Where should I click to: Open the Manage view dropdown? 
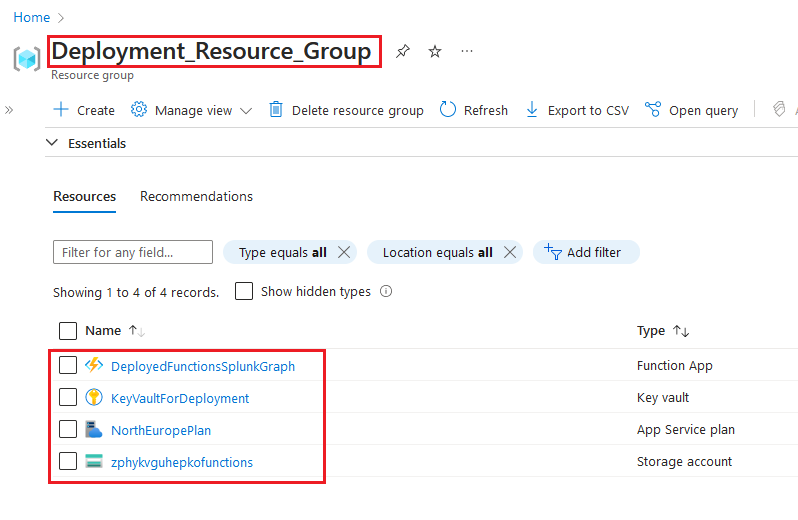(192, 110)
